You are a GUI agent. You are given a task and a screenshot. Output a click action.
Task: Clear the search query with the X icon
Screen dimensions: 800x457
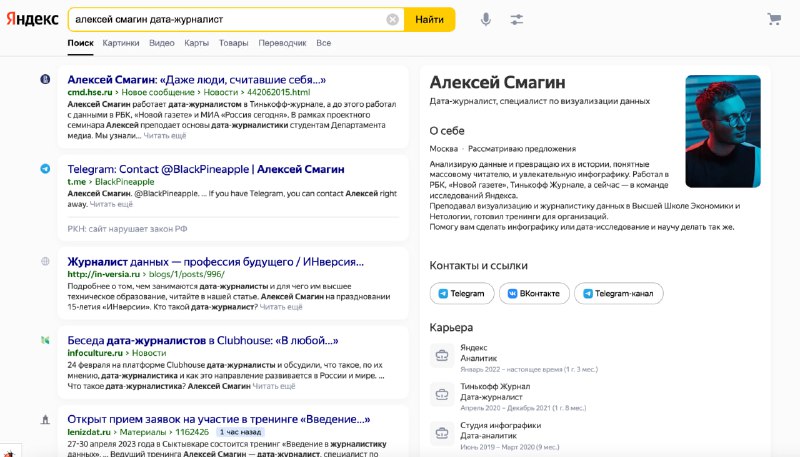tap(392, 19)
